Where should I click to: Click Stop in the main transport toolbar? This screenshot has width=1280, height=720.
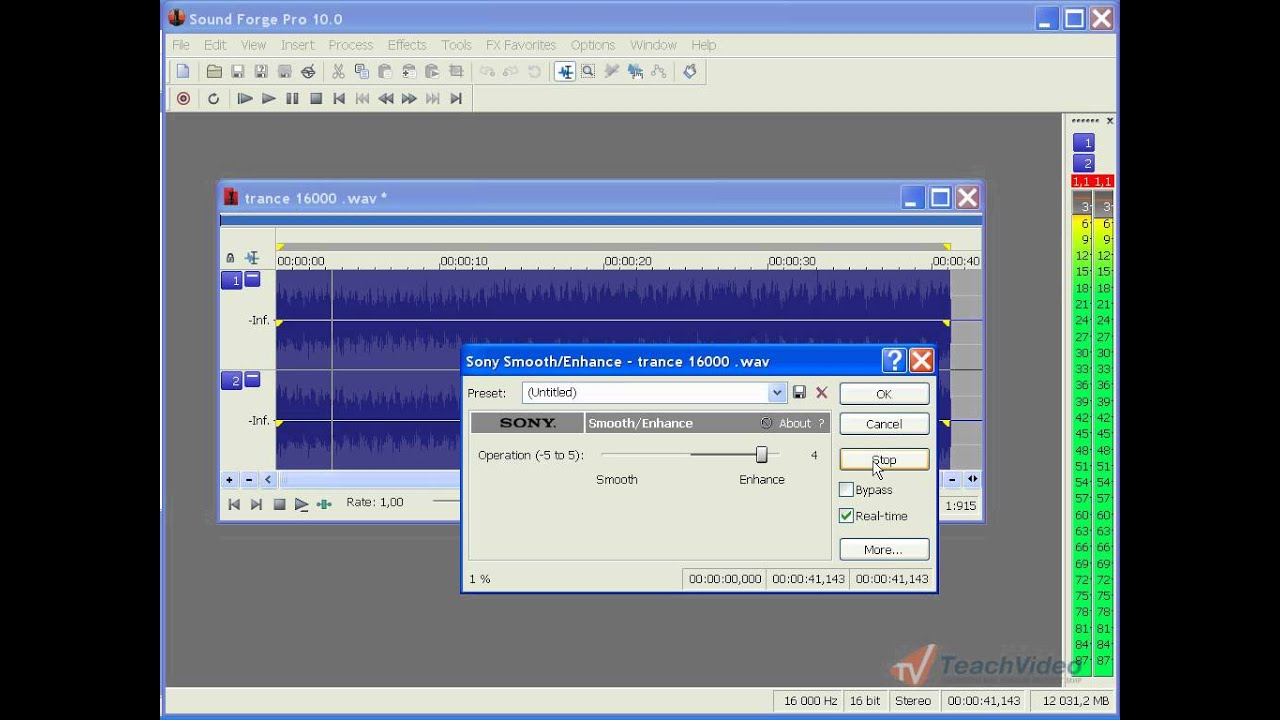tap(316, 98)
